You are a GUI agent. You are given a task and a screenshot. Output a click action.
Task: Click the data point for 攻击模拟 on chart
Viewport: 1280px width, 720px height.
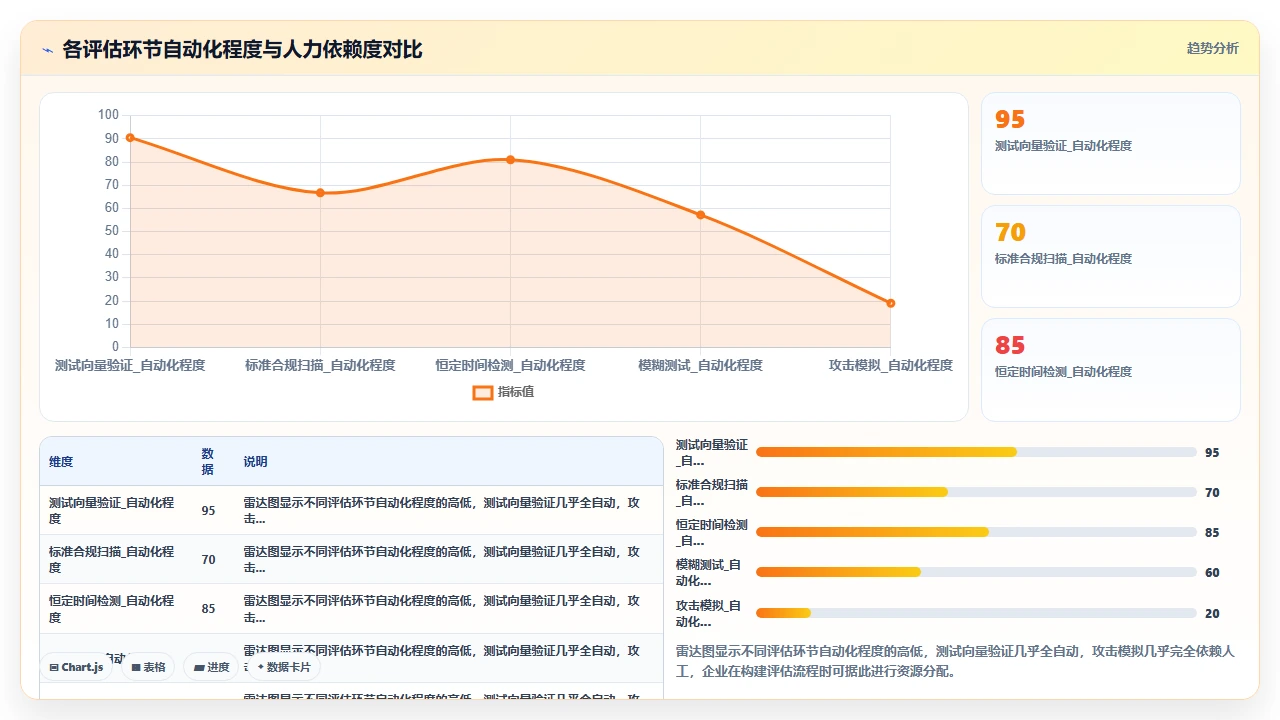coord(890,303)
